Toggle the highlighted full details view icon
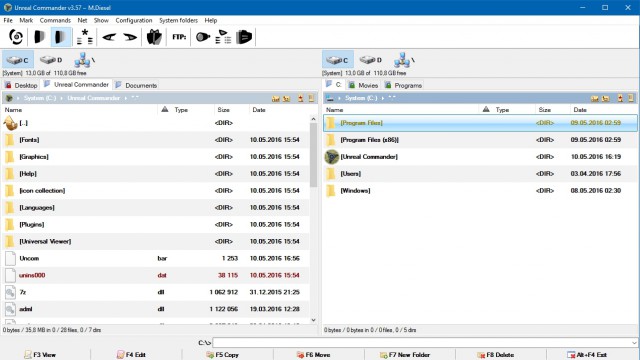 coord(61,37)
